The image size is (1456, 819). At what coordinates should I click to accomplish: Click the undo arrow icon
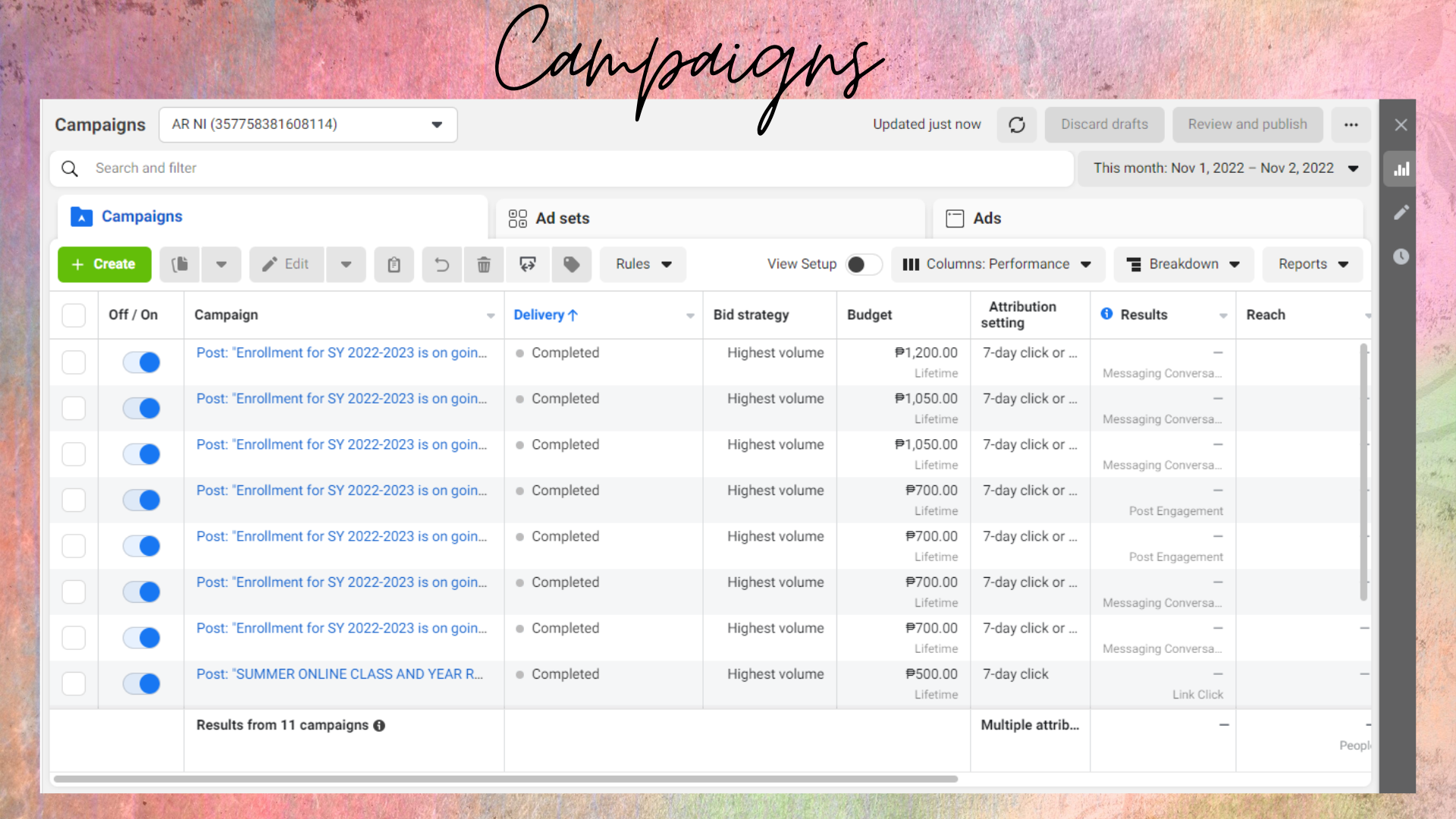441,265
